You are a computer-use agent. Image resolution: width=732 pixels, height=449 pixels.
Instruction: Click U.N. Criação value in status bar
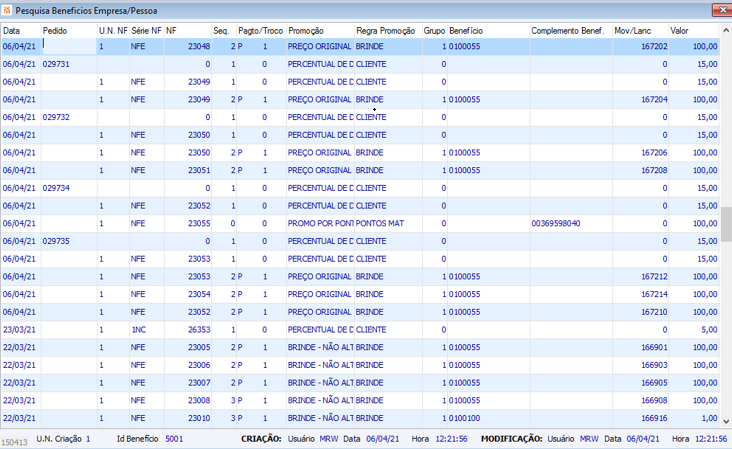pyautogui.click(x=88, y=439)
